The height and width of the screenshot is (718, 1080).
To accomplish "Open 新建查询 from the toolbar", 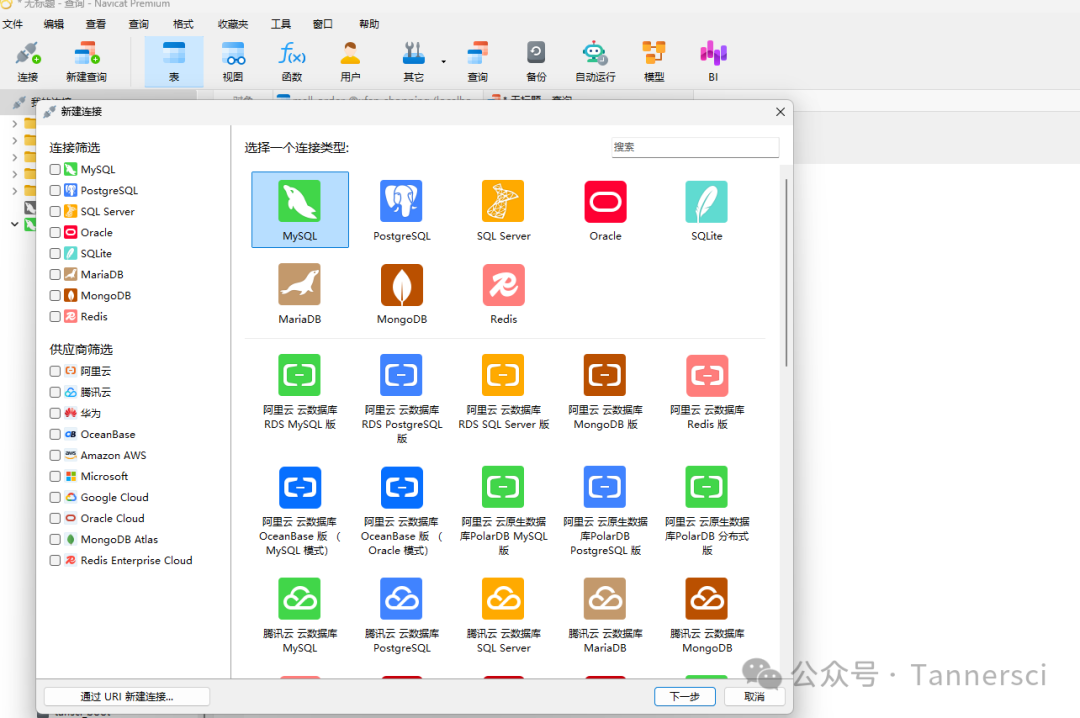I will click(x=86, y=61).
